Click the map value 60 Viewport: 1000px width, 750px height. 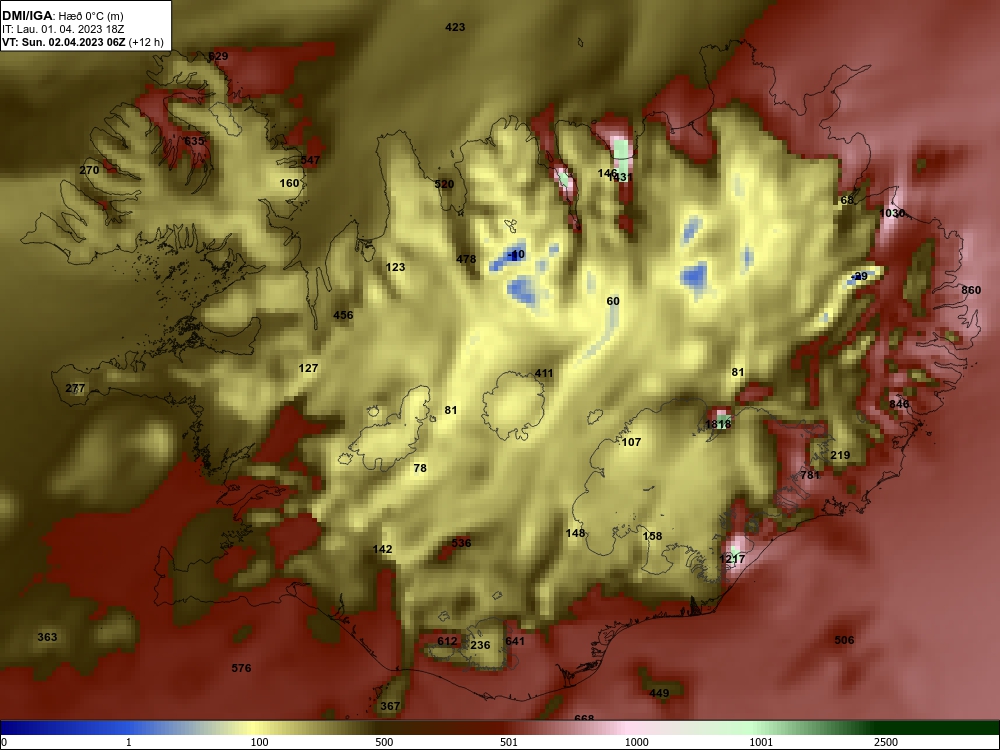point(613,301)
